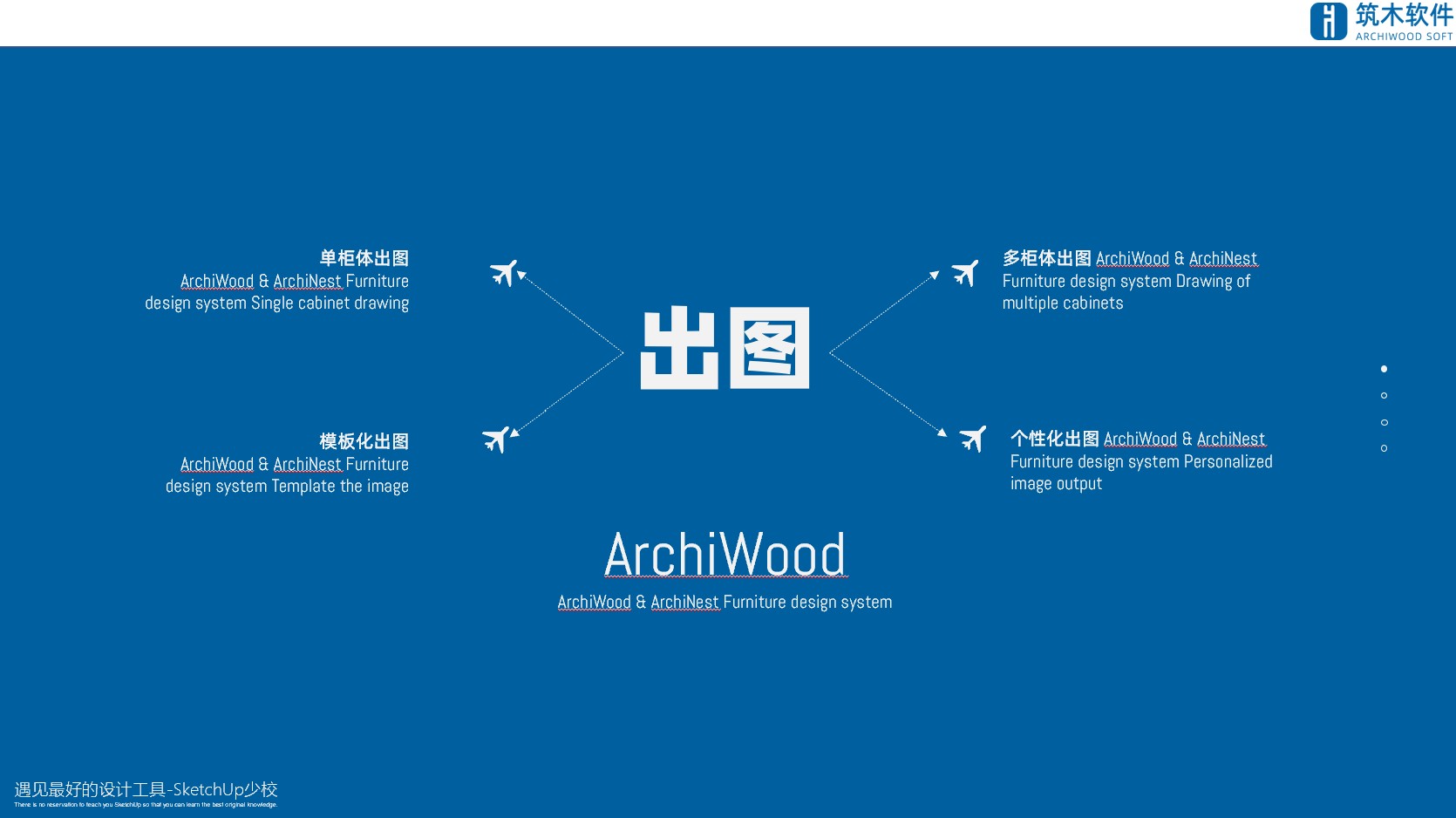Open the 多柜体出图 section heading

tap(1047, 257)
